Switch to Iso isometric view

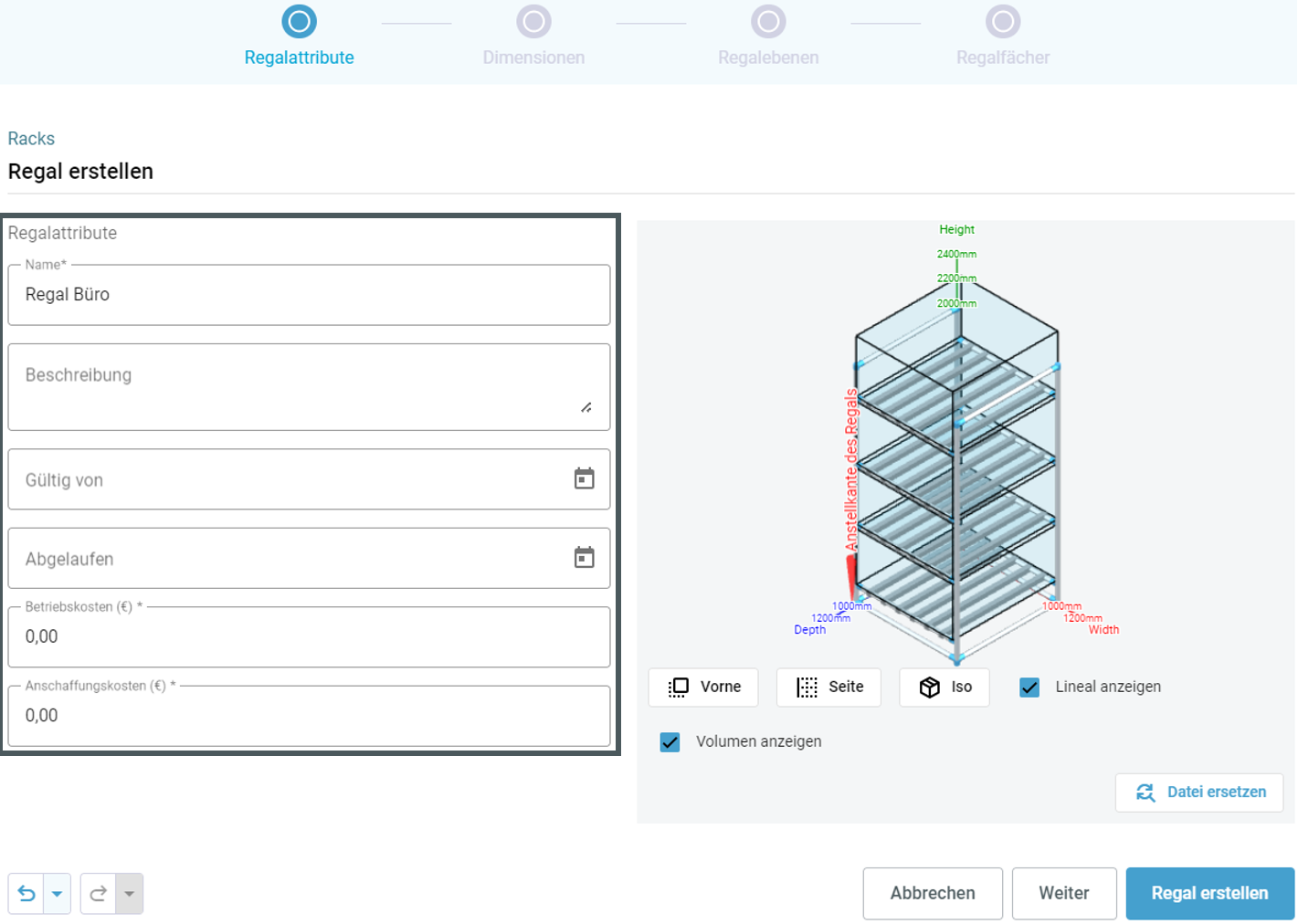tap(944, 687)
